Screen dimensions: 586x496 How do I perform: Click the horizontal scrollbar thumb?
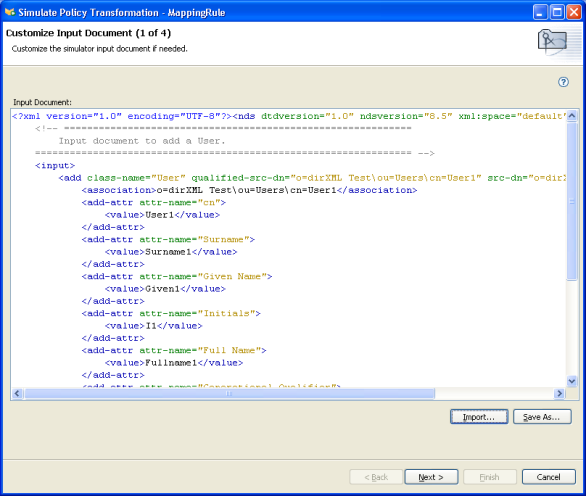coord(229,393)
